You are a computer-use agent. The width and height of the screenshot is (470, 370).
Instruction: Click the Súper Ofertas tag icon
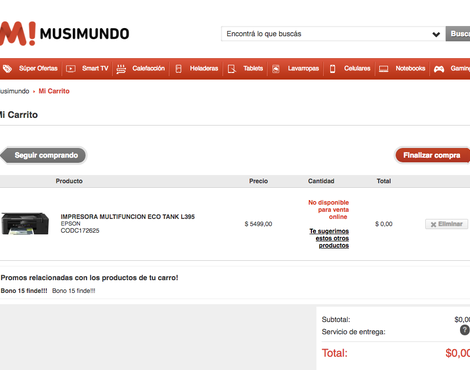tap(7, 69)
